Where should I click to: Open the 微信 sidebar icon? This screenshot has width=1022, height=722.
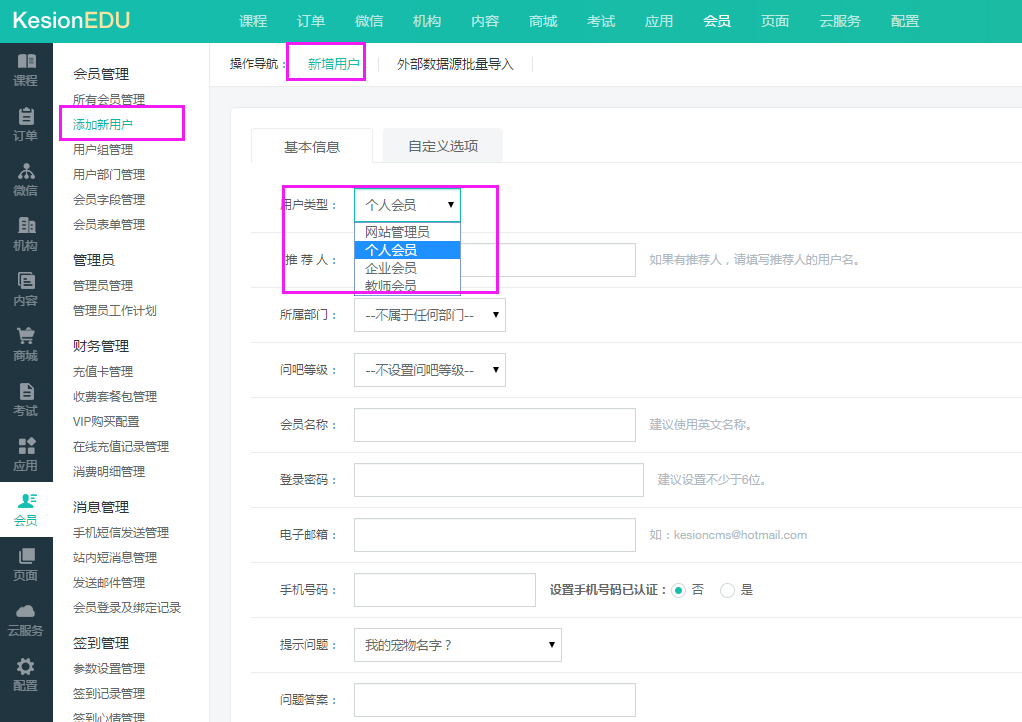(26, 172)
